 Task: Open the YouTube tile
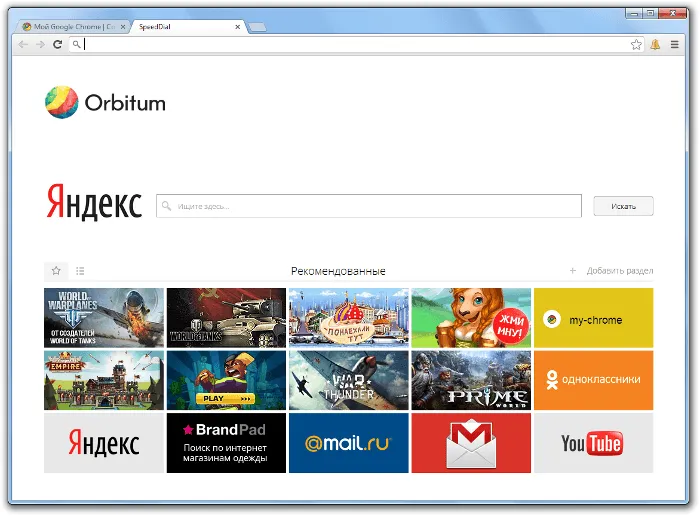[593, 443]
